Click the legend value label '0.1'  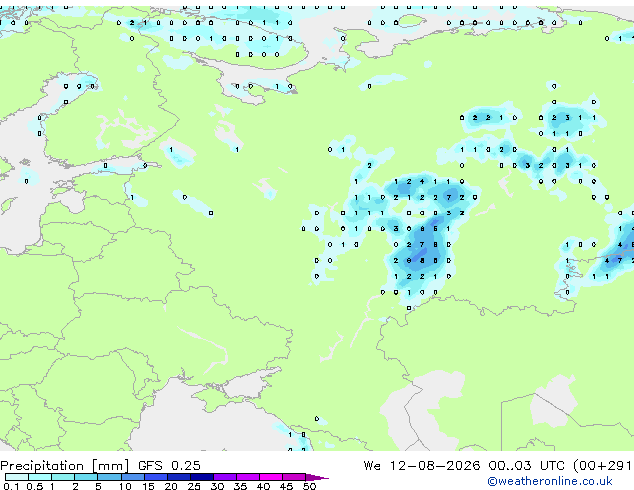[x=11, y=486]
